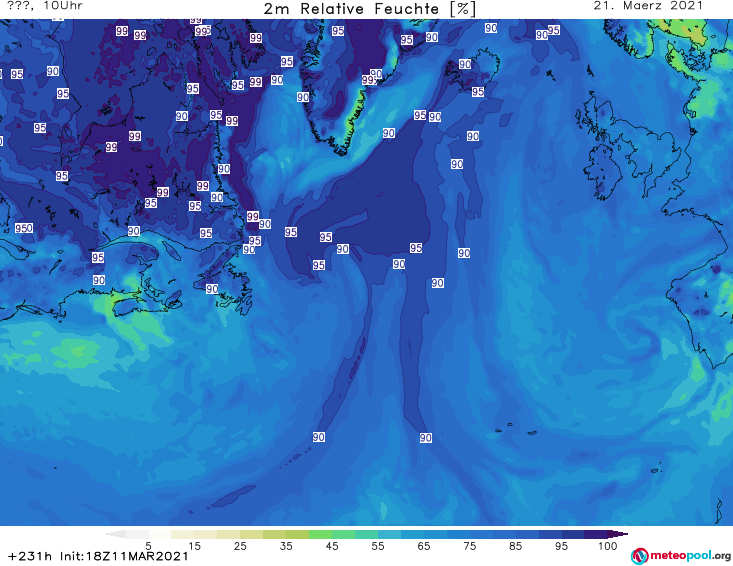Click the '950' contour label on the map

click(24, 228)
